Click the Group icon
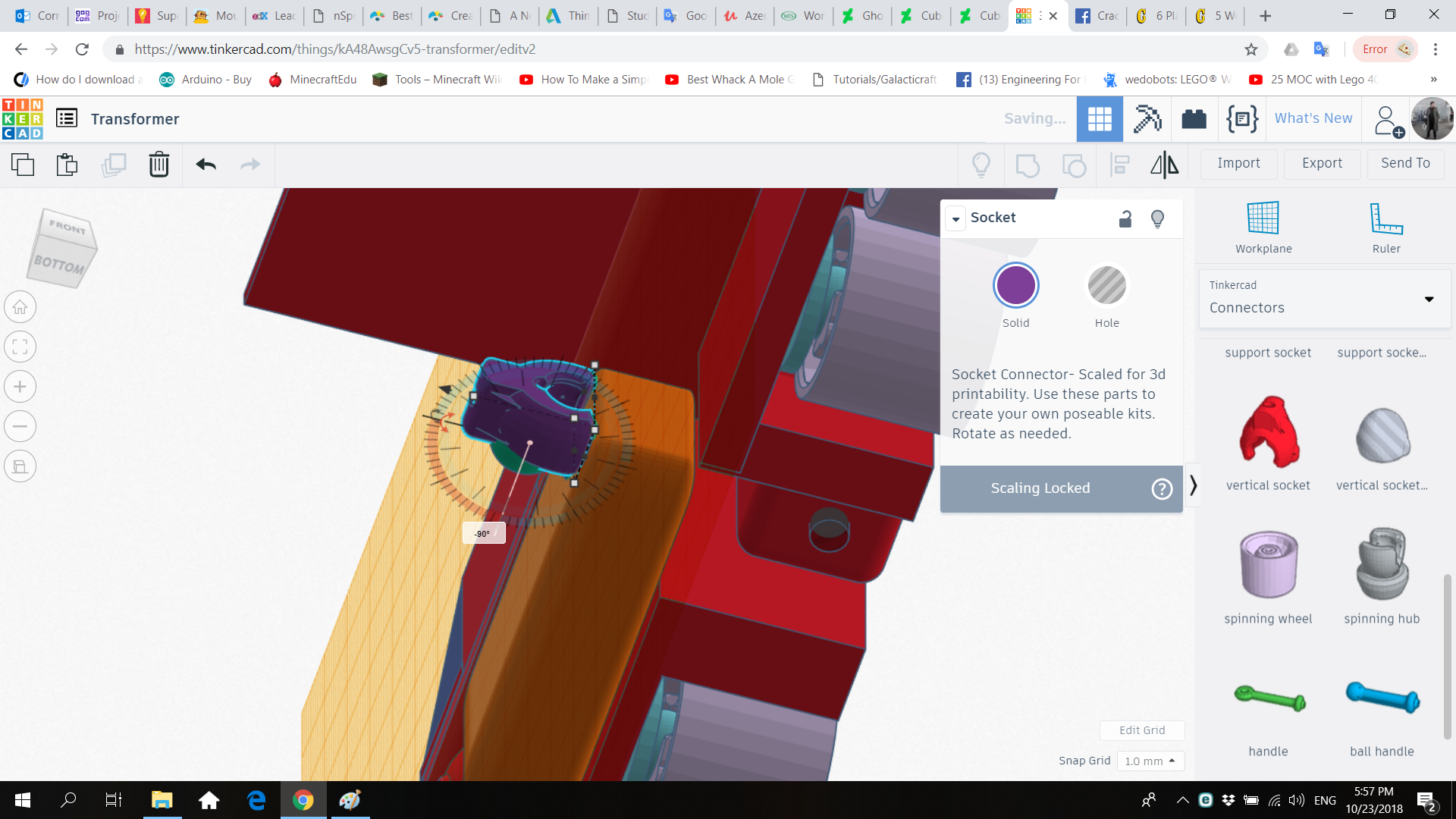Viewport: 1456px width, 819px height. [1028, 165]
